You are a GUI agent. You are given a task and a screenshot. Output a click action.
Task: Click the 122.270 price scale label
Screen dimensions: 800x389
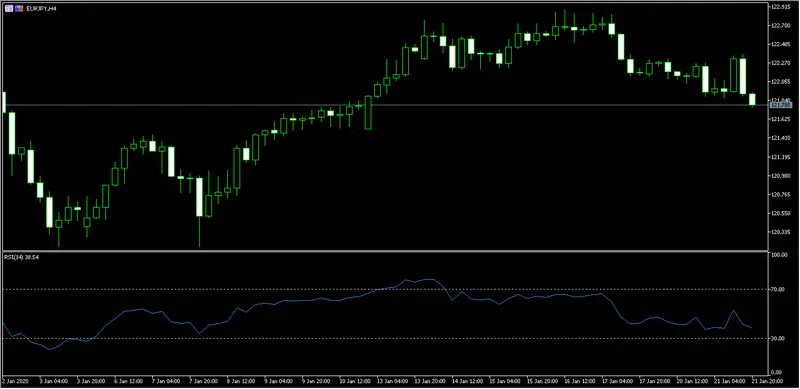[780, 63]
